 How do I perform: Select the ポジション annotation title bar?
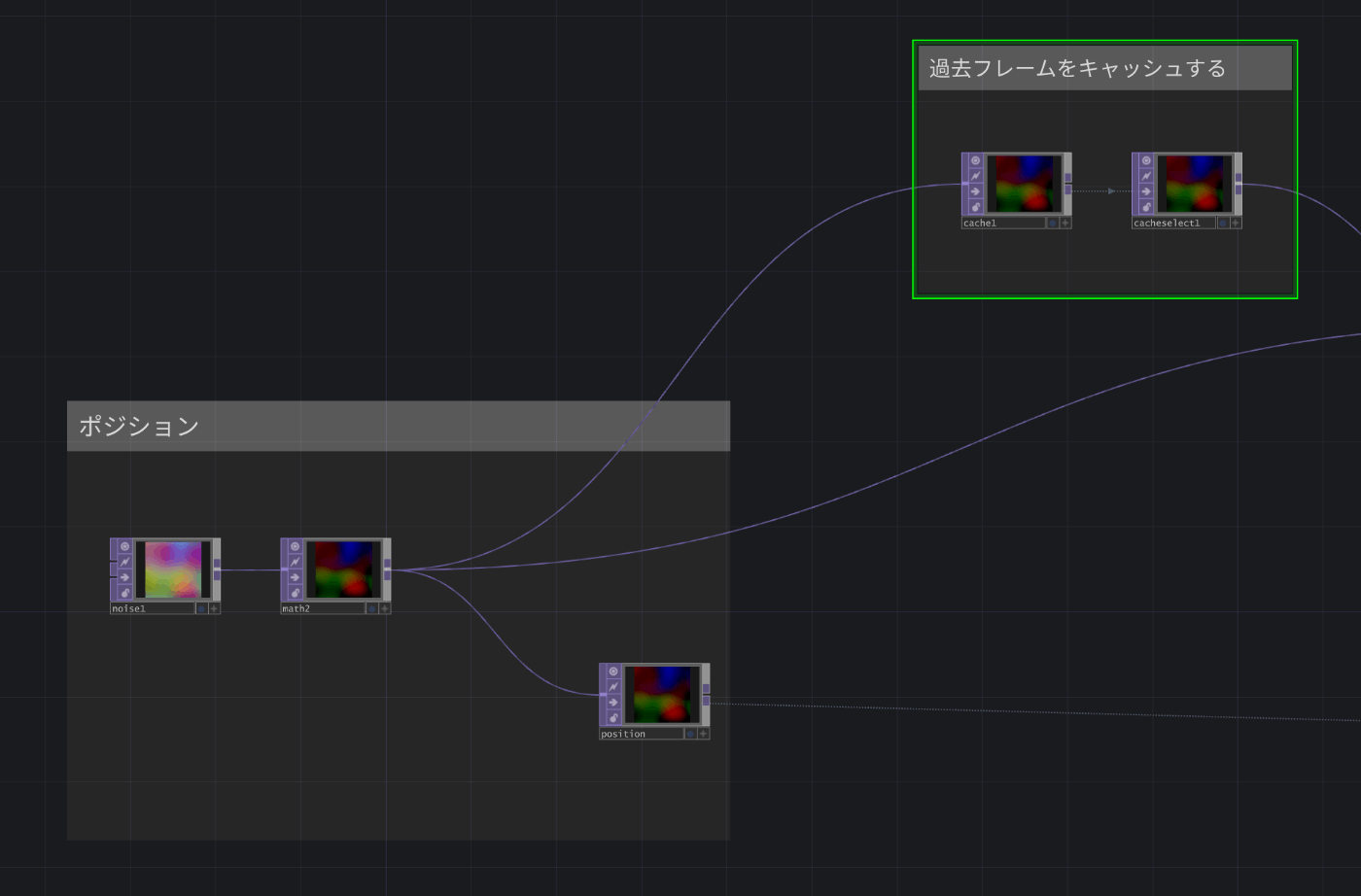(399, 426)
